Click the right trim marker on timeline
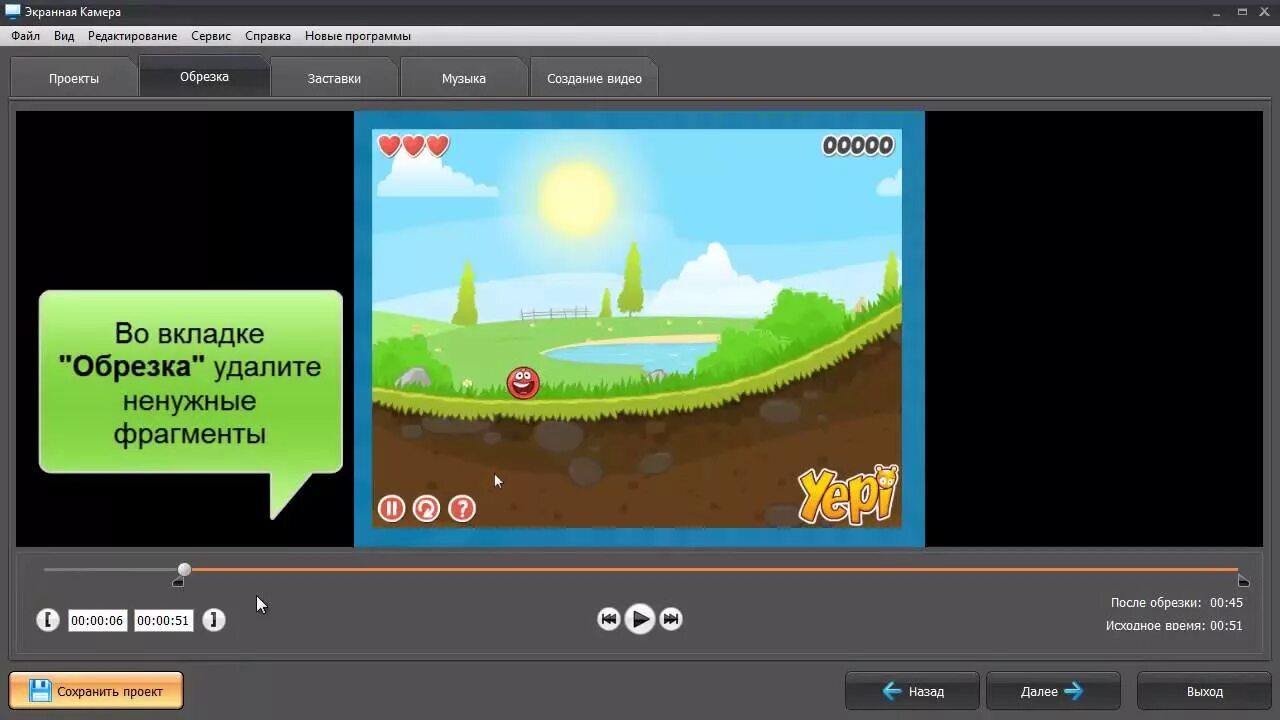Screen dimensions: 1280x720 point(1243,581)
